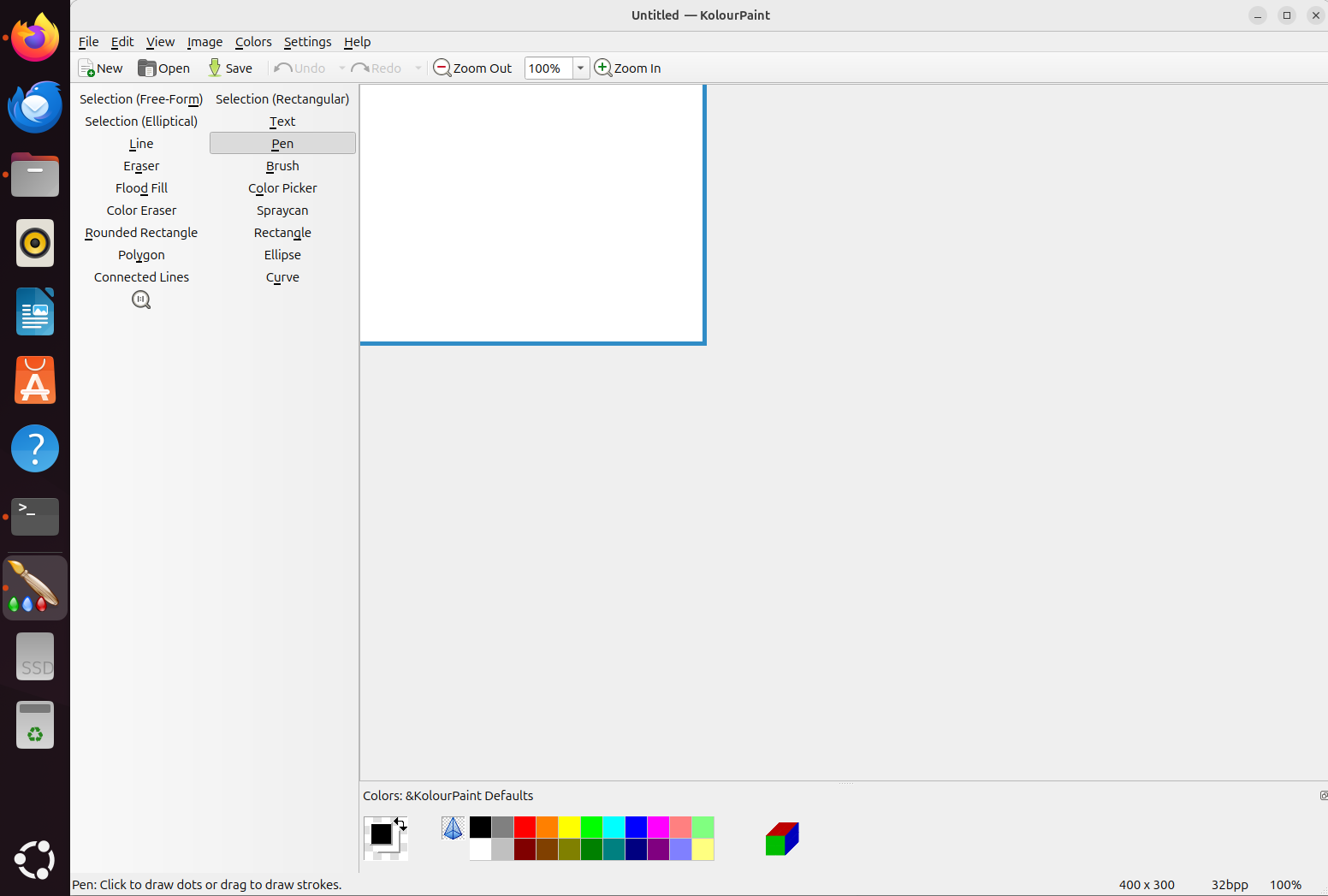Viewport: 1328px width, 896px height.
Task: Pick the cyan color swatch
Action: click(614, 828)
